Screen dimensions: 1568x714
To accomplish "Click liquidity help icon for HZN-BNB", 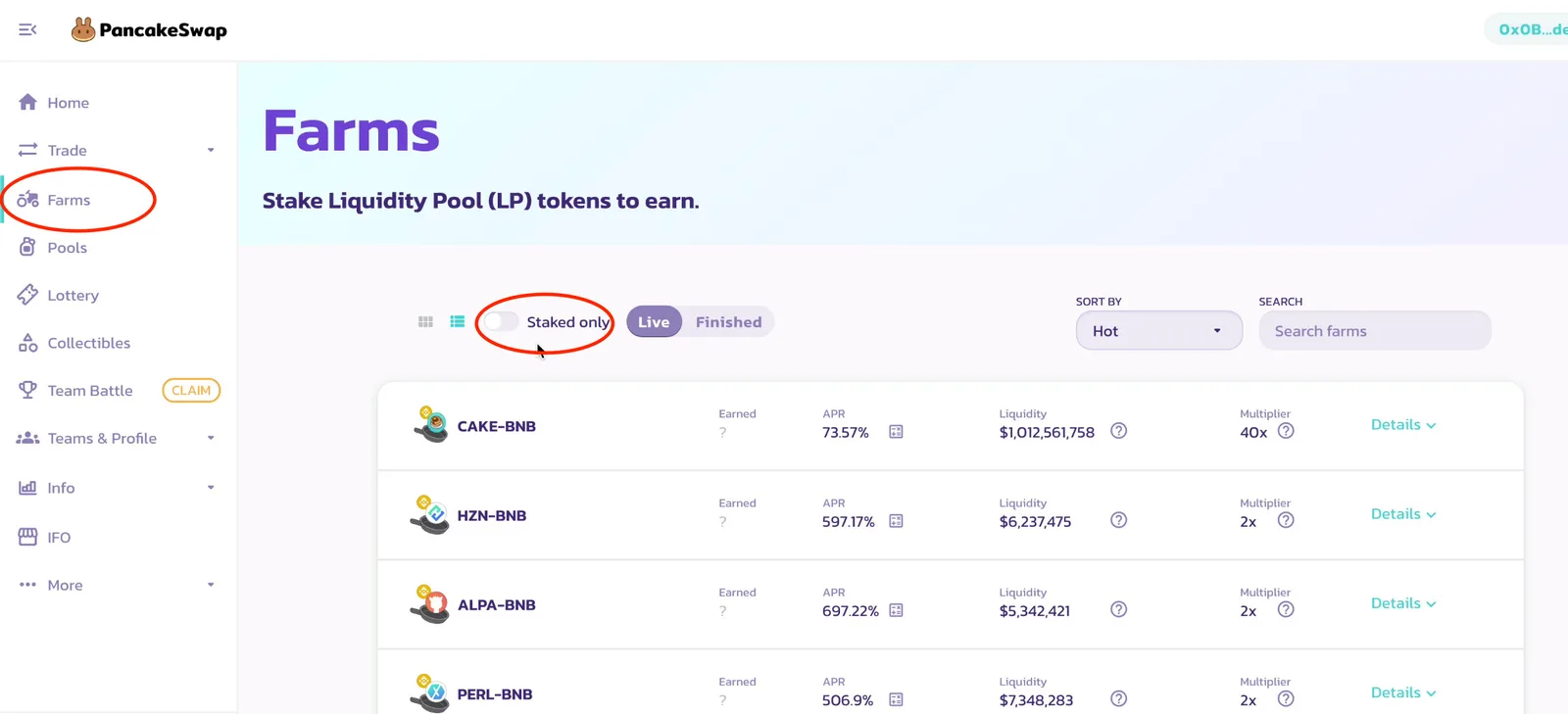I will click(1118, 520).
